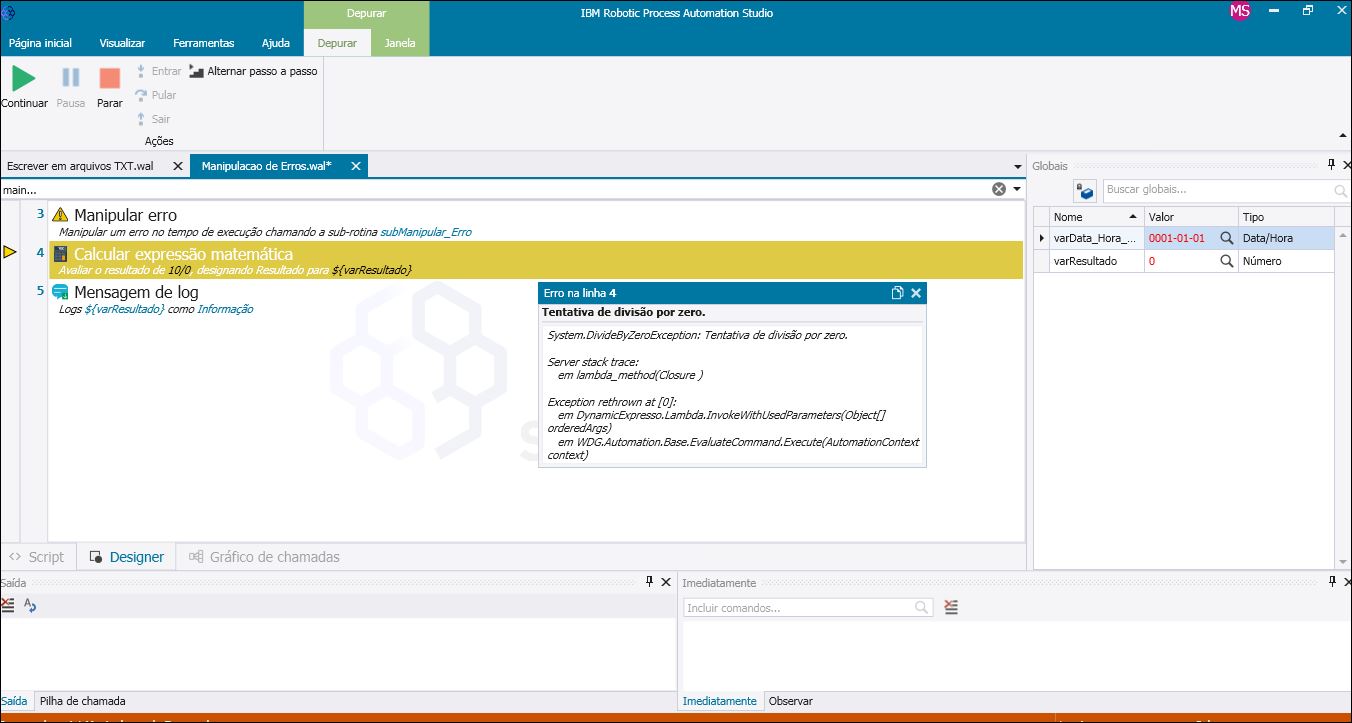The height and width of the screenshot is (723, 1352).
Task: Select the varData_Hora_ variable row
Action: 1183,238
